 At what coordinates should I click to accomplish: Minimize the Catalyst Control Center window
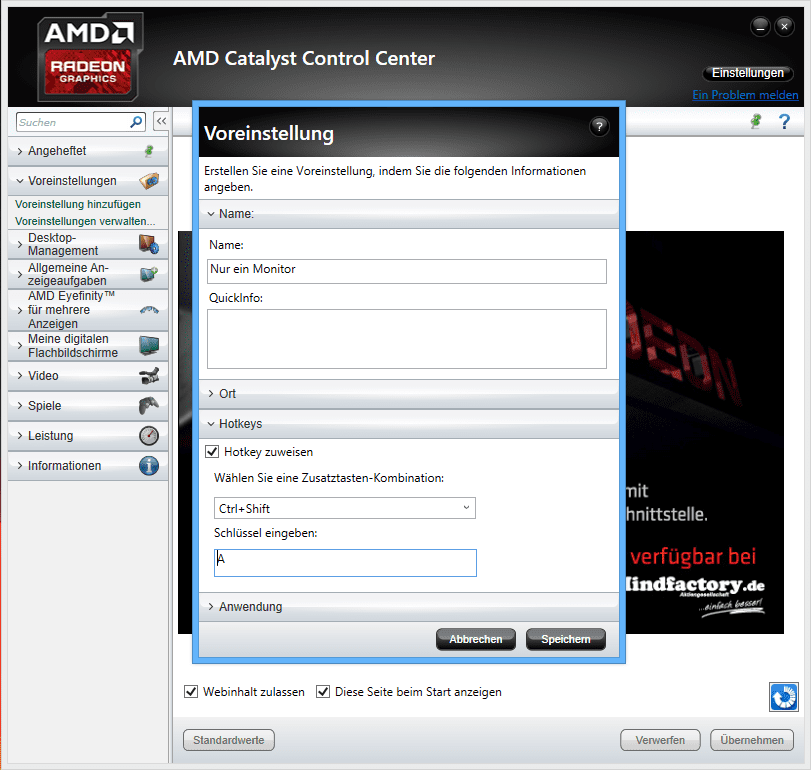pyautogui.click(x=760, y=26)
